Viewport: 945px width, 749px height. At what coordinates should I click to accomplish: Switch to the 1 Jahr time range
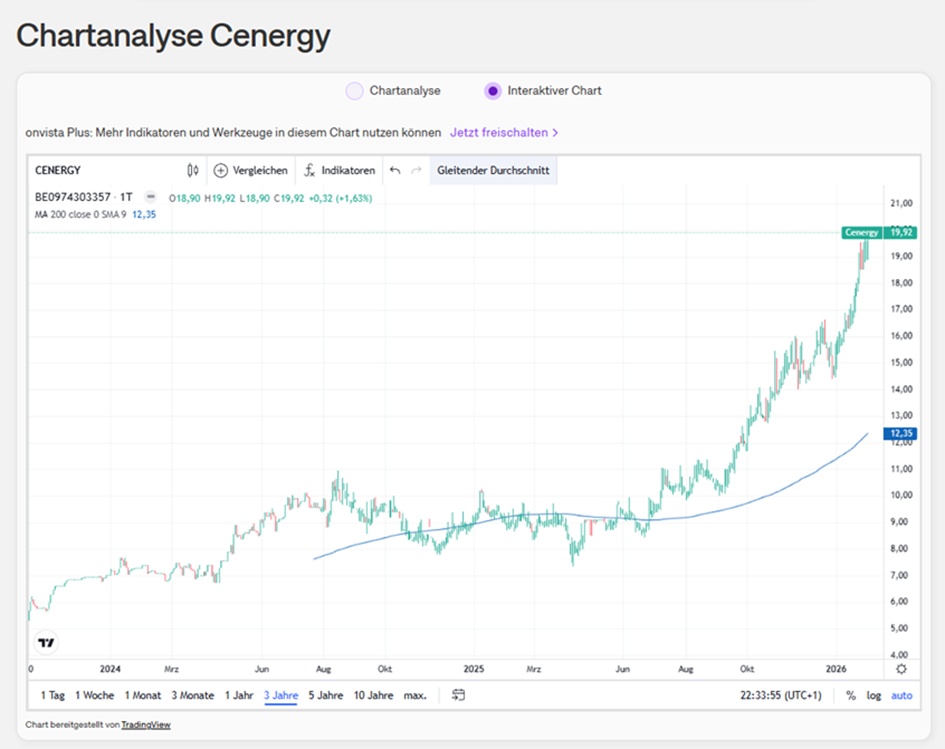239,695
